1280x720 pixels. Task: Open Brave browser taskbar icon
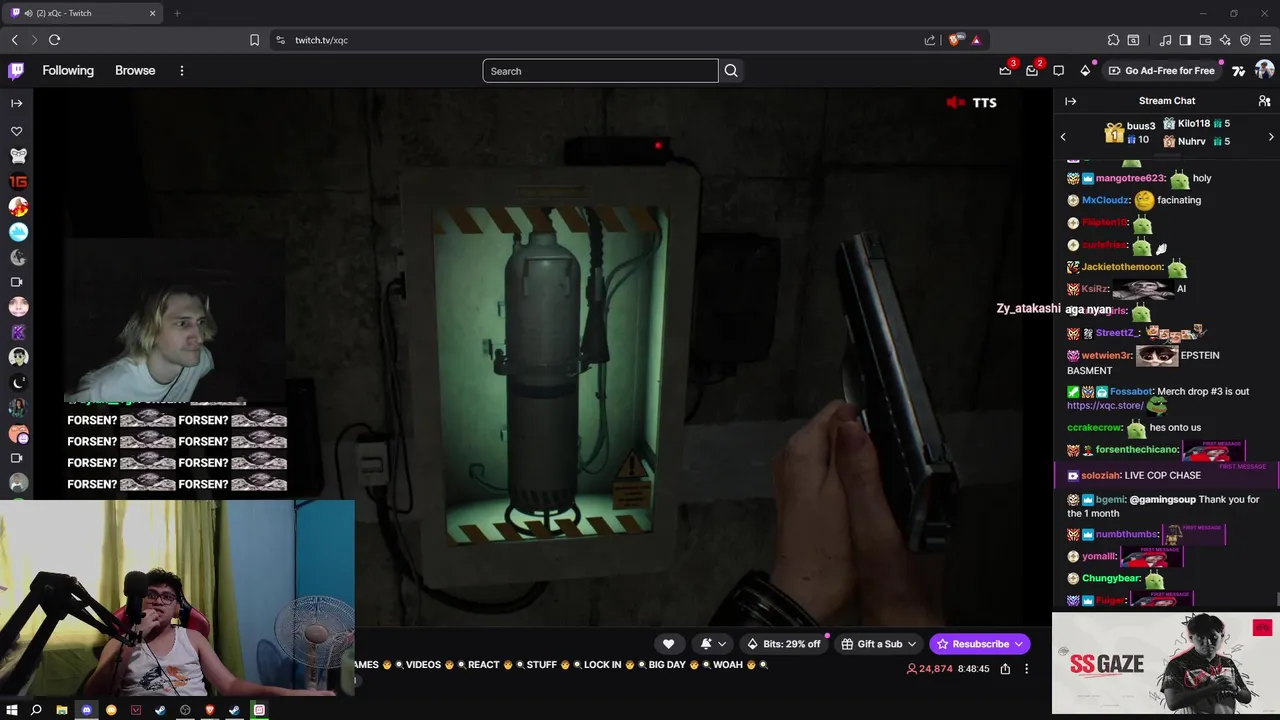[210, 710]
